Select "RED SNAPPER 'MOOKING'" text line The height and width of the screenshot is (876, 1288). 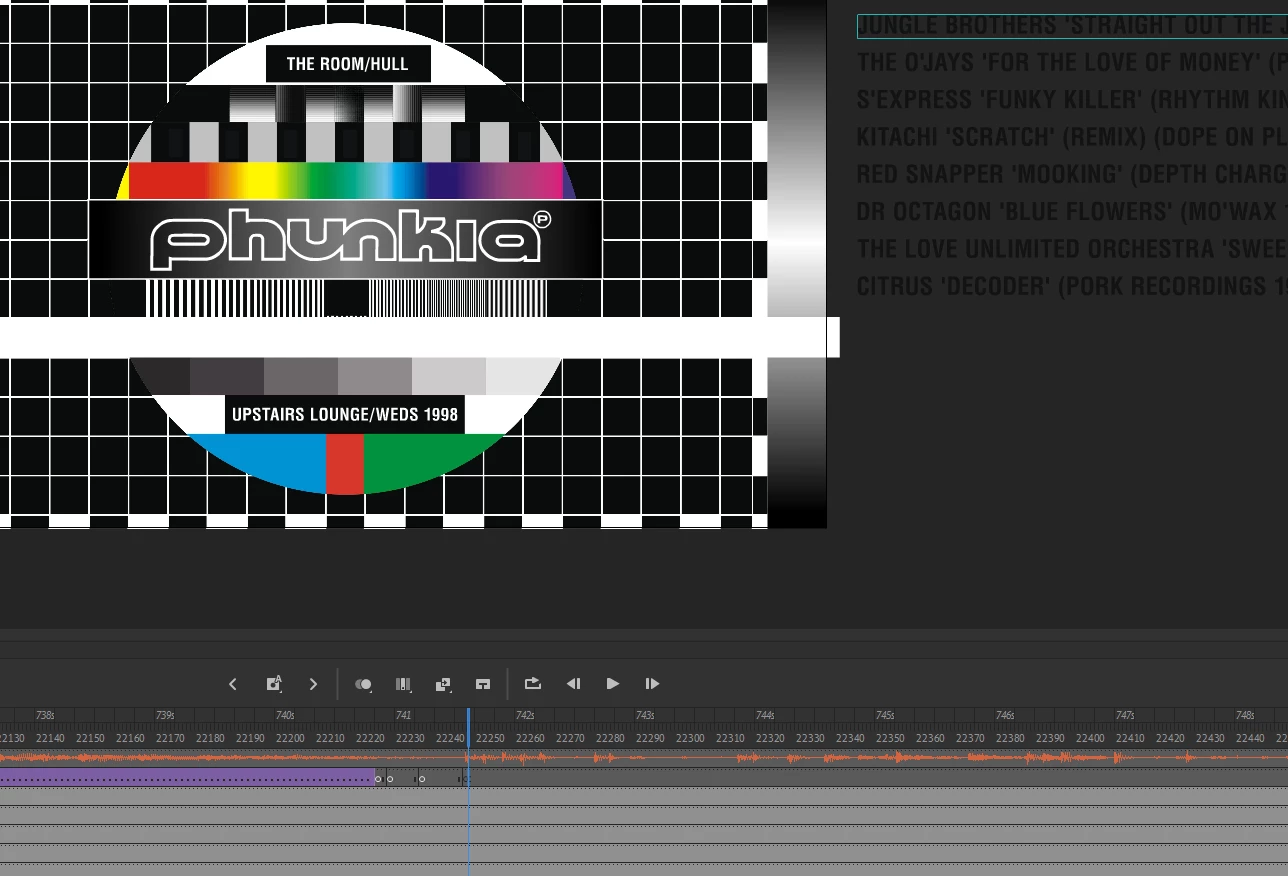coord(1072,175)
